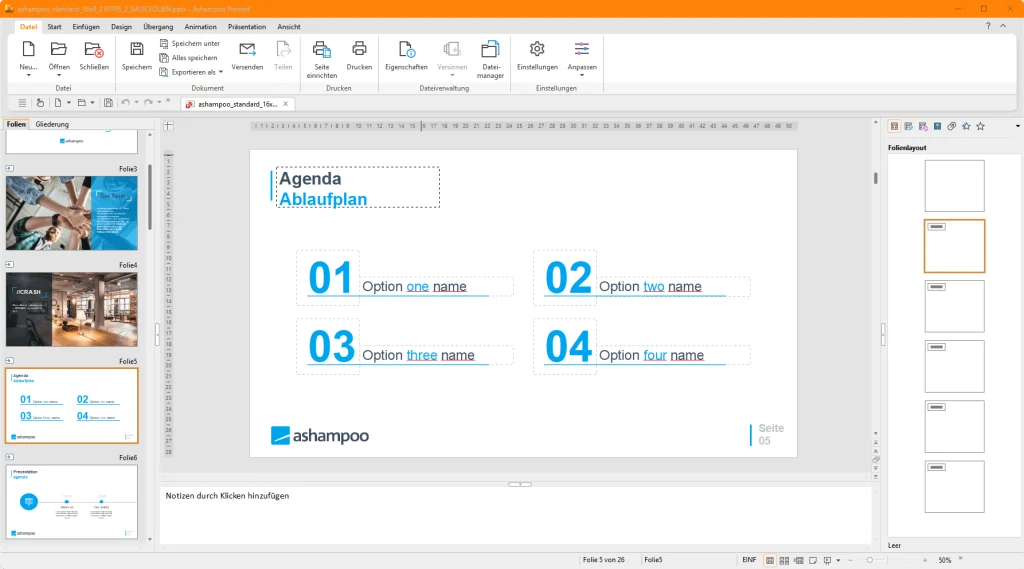Click the link chain sidebar icon
The height and width of the screenshot is (569, 1024).
click(x=952, y=126)
